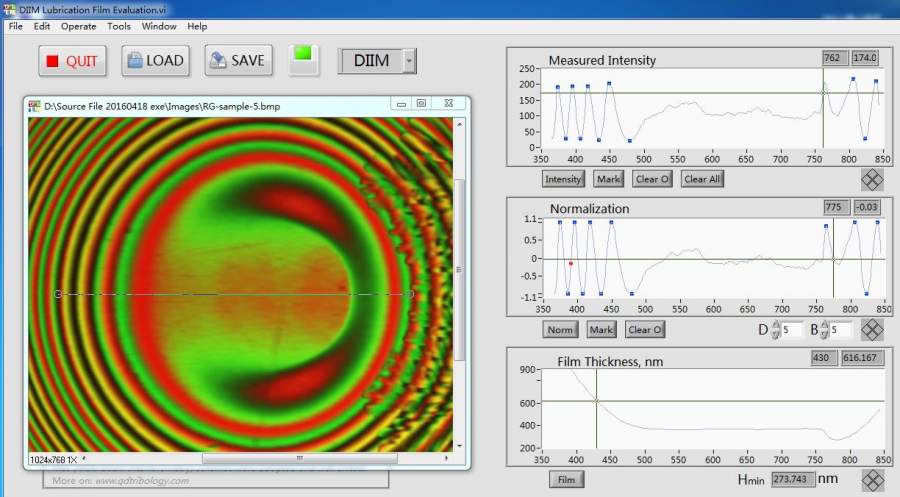The image size is (900, 497).
Task: Open the Operate menu
Action: point(79,26)
